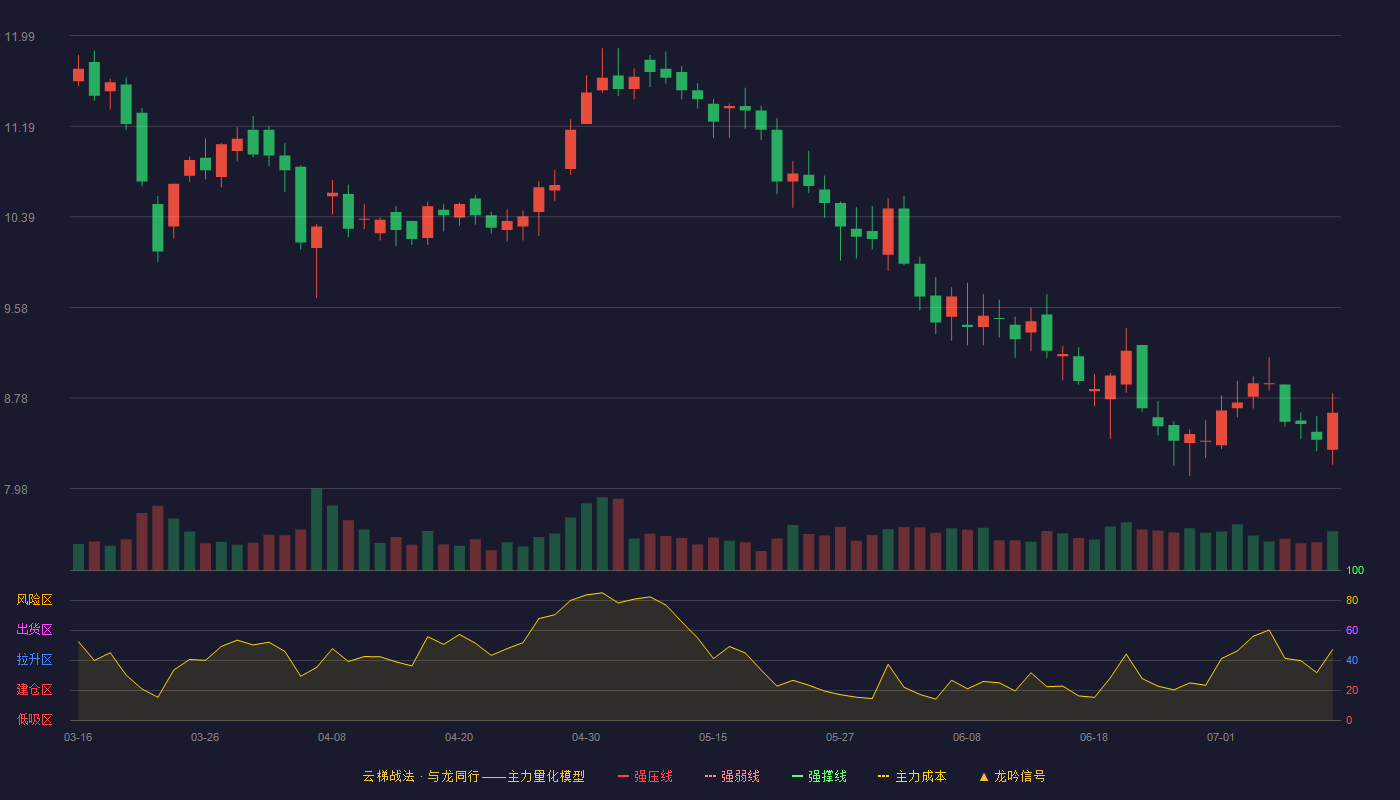
Task: Hide the 强弱线 series via its label
Action: (x=740, y=776)
